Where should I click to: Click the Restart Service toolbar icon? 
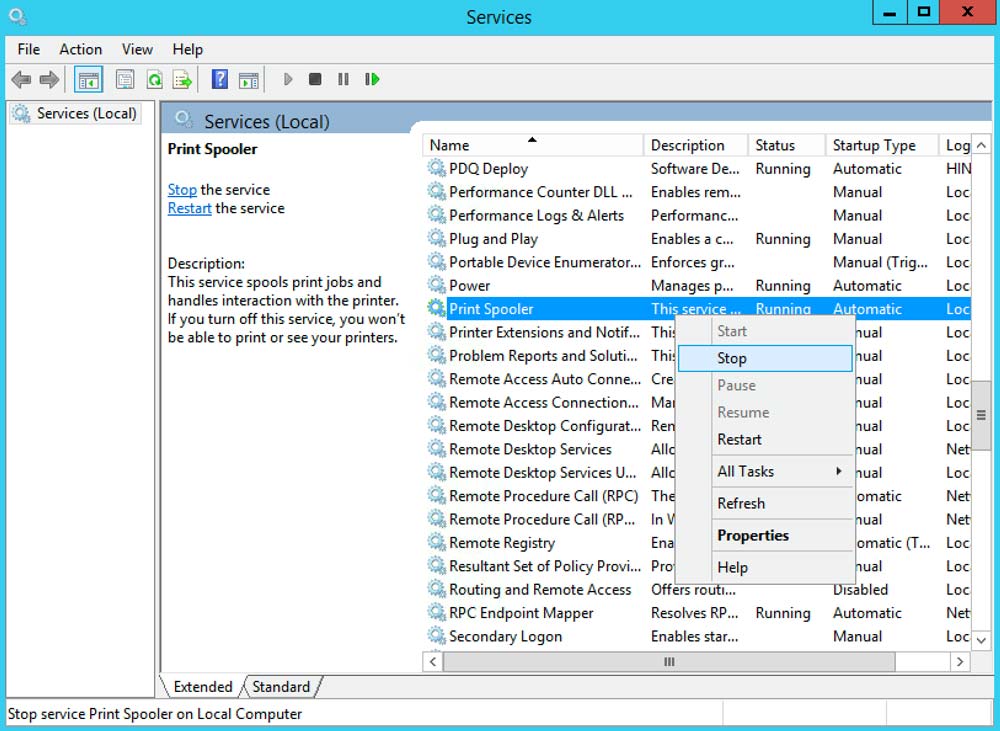(x=372, y=79)
